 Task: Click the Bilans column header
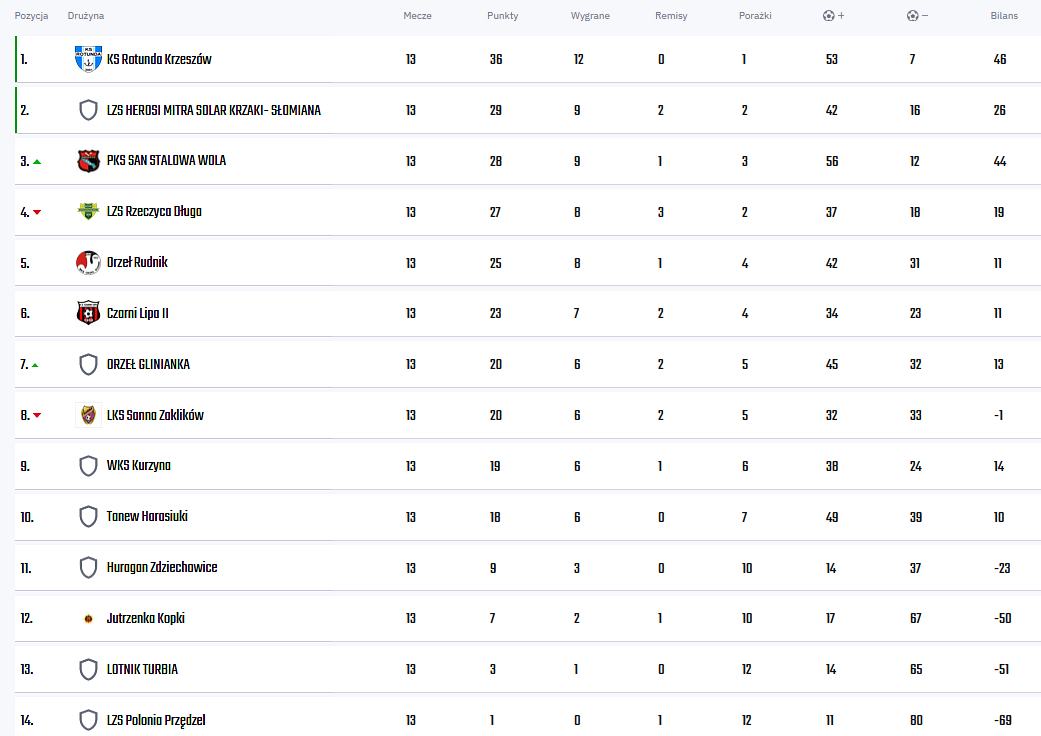[x=1004, y=16]
